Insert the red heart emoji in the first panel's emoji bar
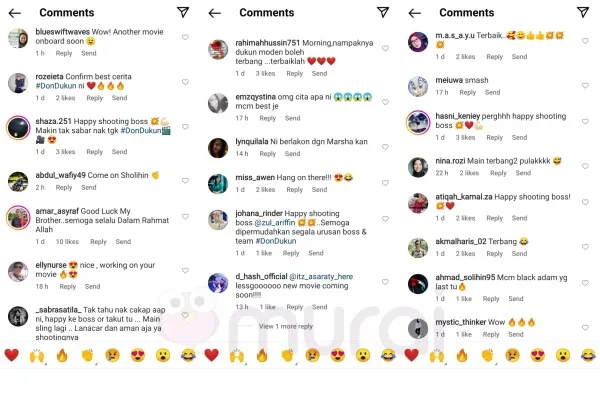Image resolution: width=600 pixels, height=400 pixels. pos(11,355)
